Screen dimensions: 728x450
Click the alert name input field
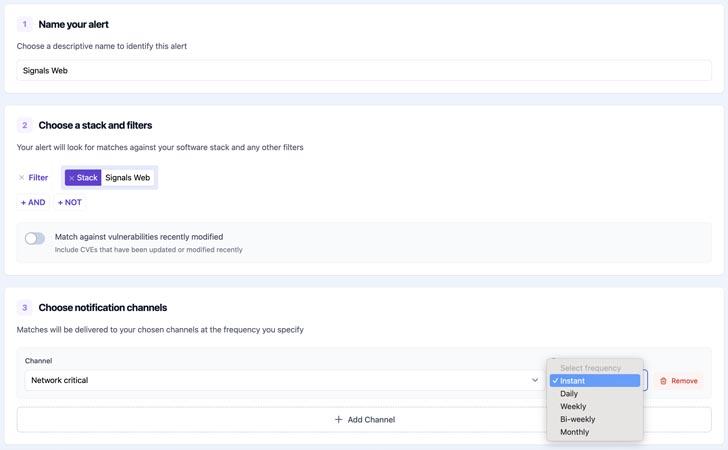[x=363, y=71]
